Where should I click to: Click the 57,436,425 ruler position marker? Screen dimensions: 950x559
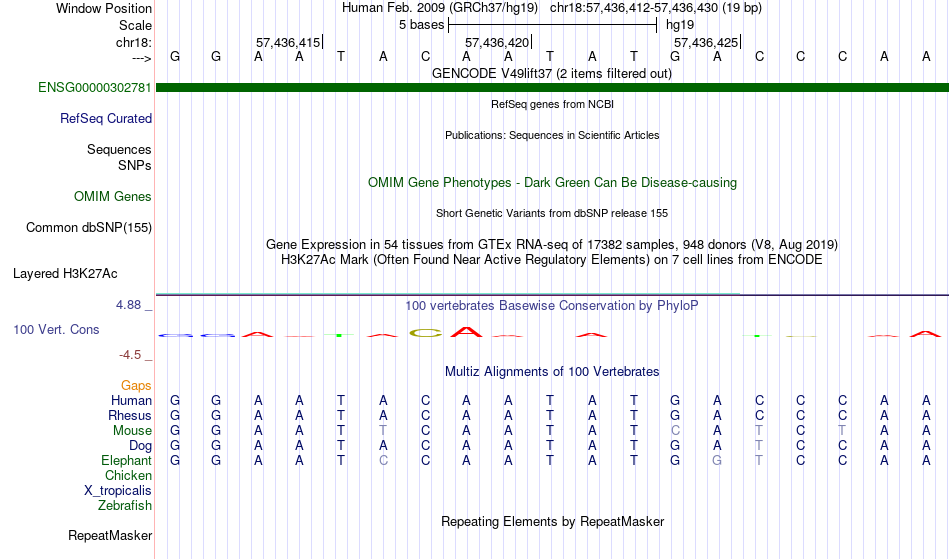(707, 42)
